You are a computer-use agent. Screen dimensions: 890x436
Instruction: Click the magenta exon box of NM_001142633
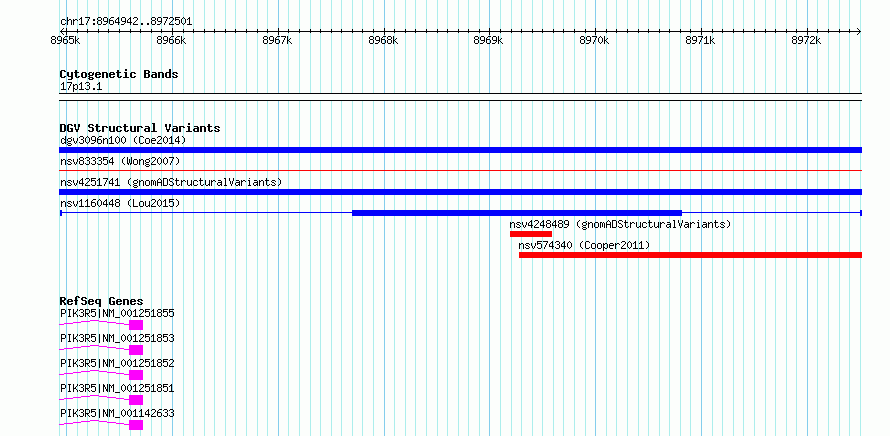tap(136, 425)
